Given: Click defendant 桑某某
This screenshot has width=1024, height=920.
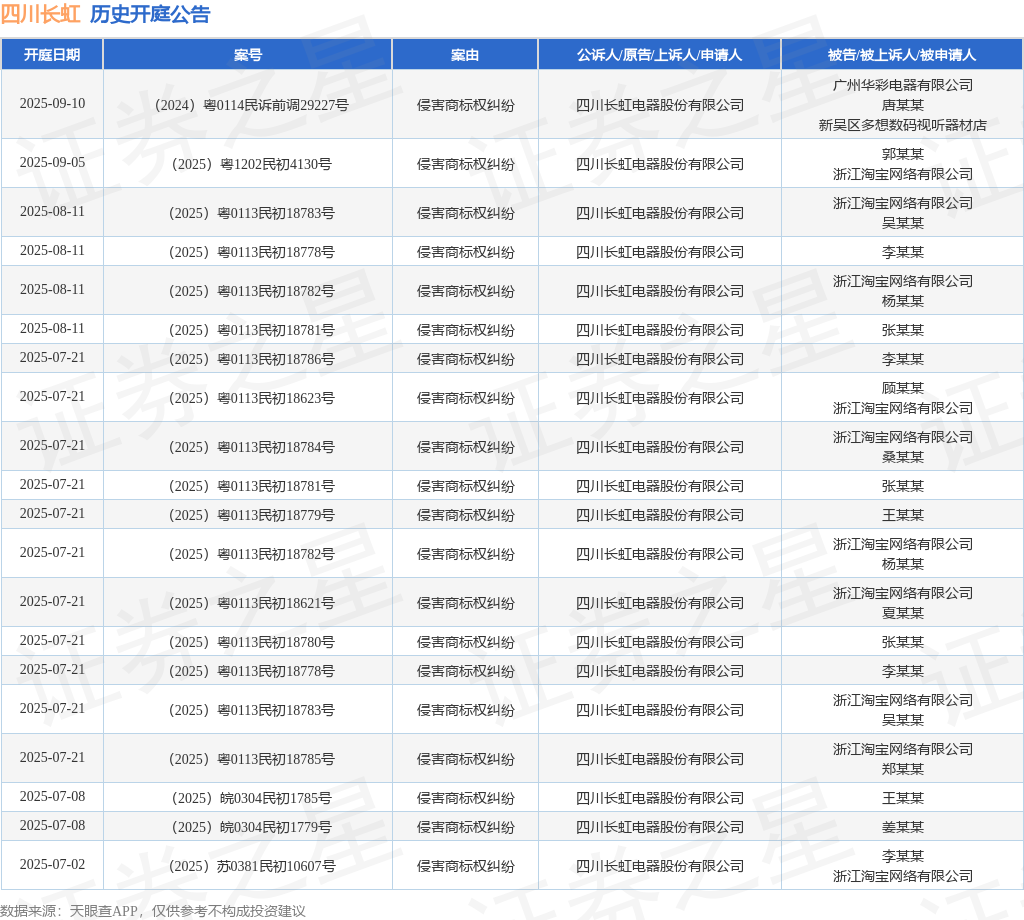Looking at the screenshot, I should pyautogui.click(x=903, y=457).
